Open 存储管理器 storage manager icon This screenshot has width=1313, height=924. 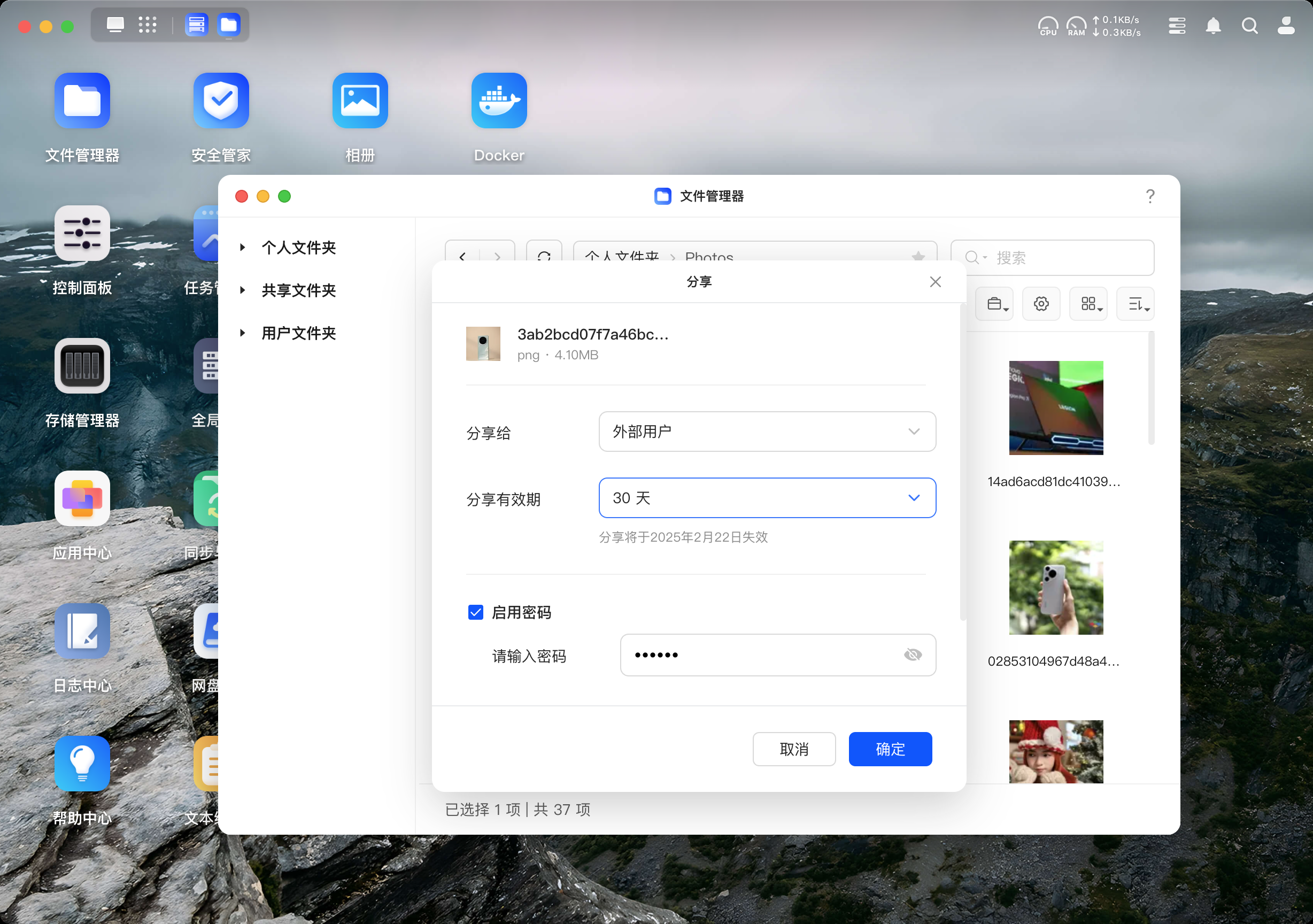click(x=82, y=366)
